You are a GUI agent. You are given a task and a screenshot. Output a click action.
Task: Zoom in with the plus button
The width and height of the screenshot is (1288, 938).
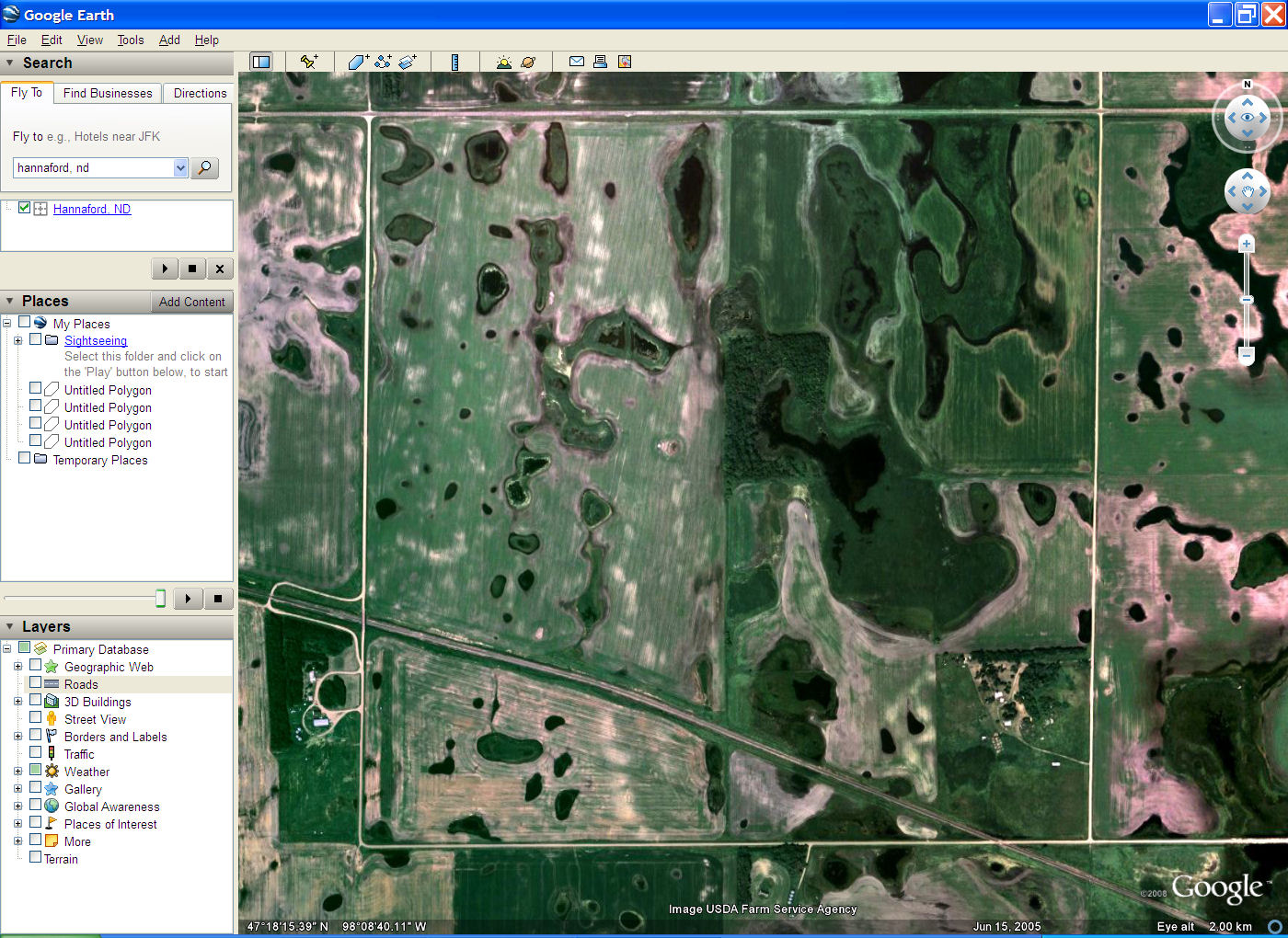[1247, 244]
